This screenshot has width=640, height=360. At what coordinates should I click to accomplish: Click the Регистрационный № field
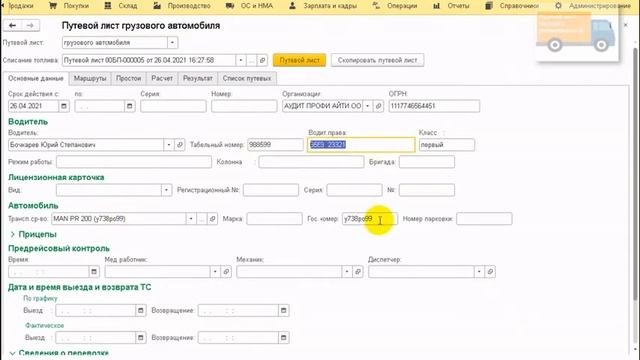[x=271, y=190]
